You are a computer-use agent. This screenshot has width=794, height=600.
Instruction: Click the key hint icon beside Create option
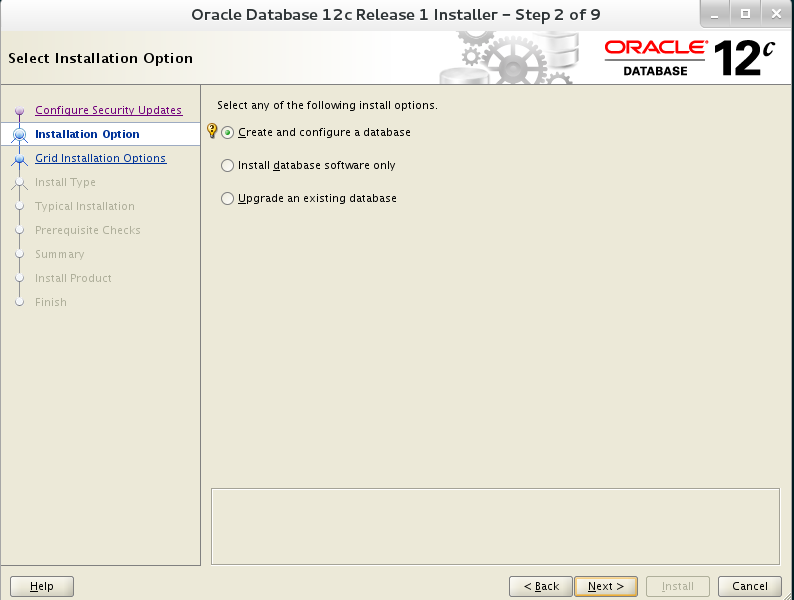(x=212, y=131)
